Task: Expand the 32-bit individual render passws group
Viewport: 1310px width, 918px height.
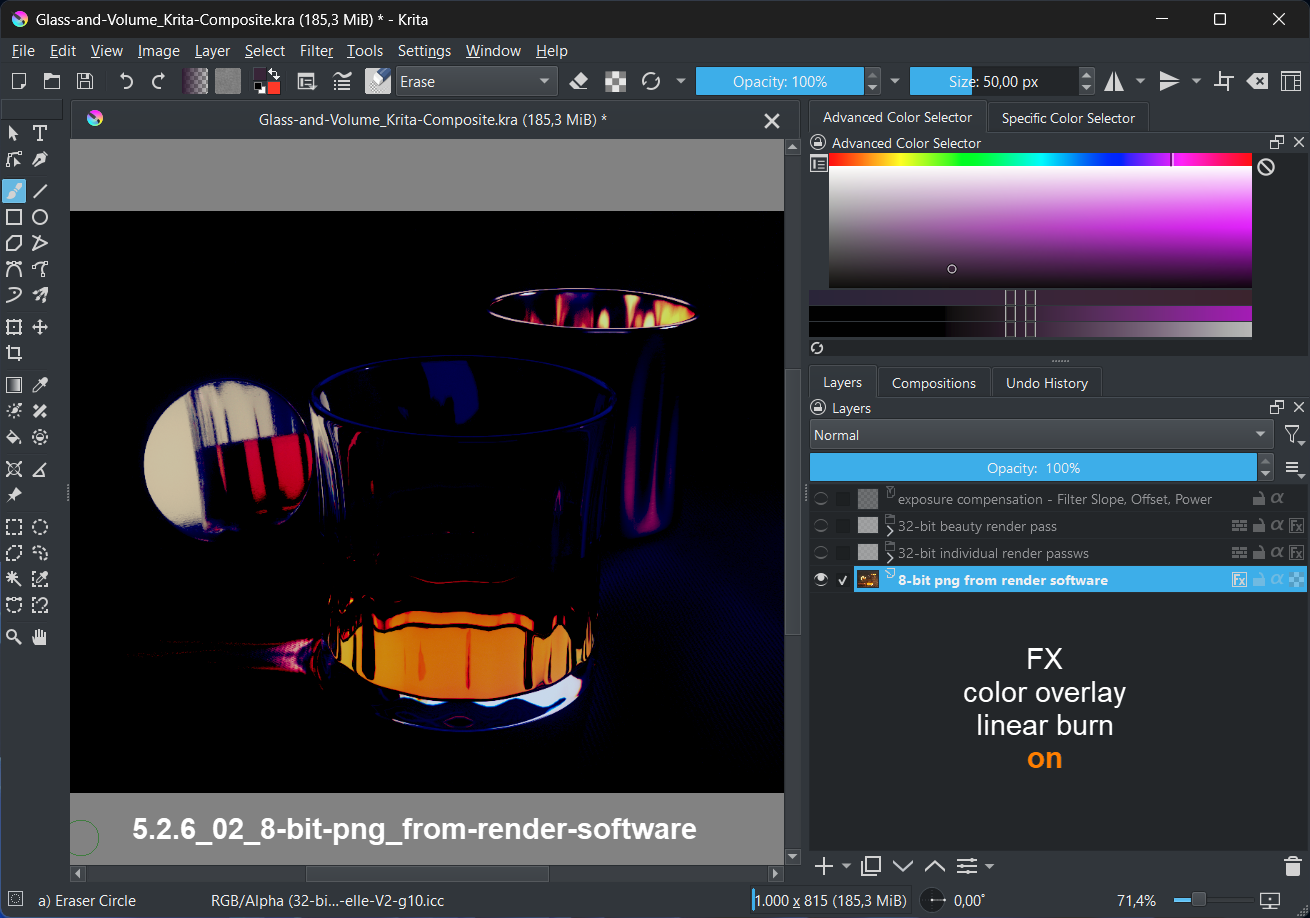Action: pos(890,556)
